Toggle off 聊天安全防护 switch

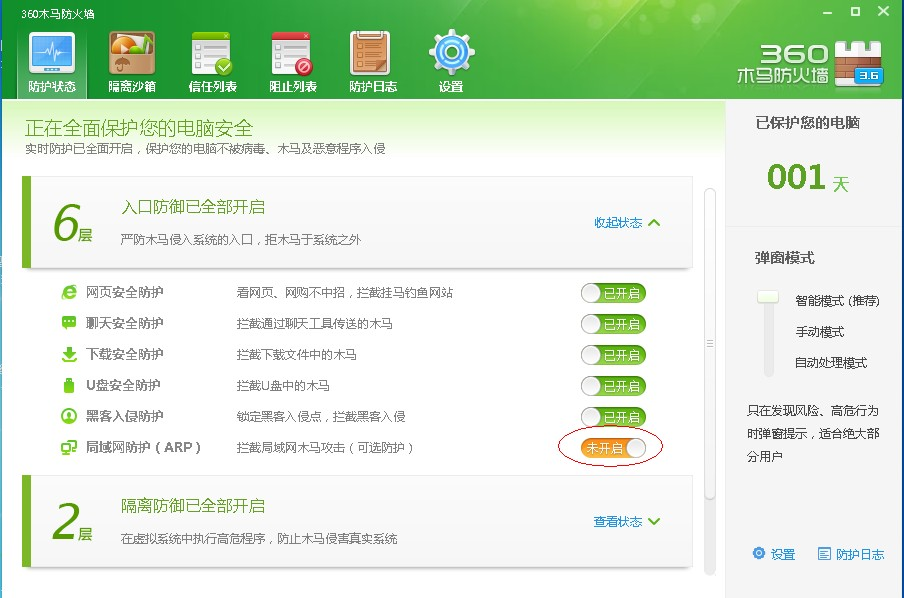click(x=613, y=324)
